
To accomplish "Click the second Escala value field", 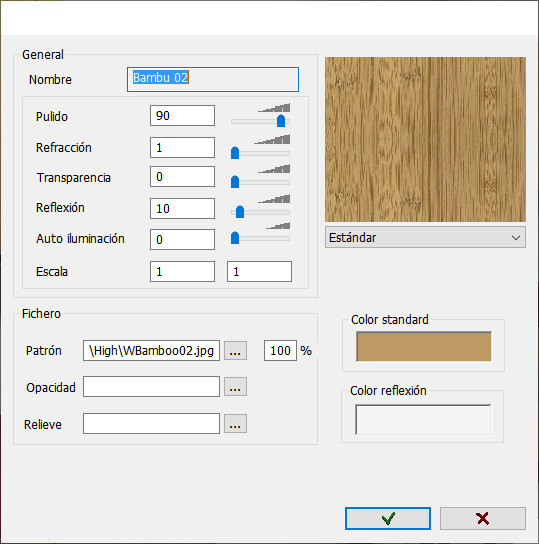I will pos(259,271).
